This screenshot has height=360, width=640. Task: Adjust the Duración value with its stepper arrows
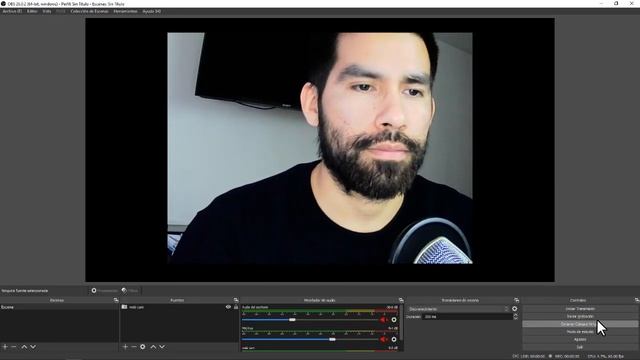(515, 317)
